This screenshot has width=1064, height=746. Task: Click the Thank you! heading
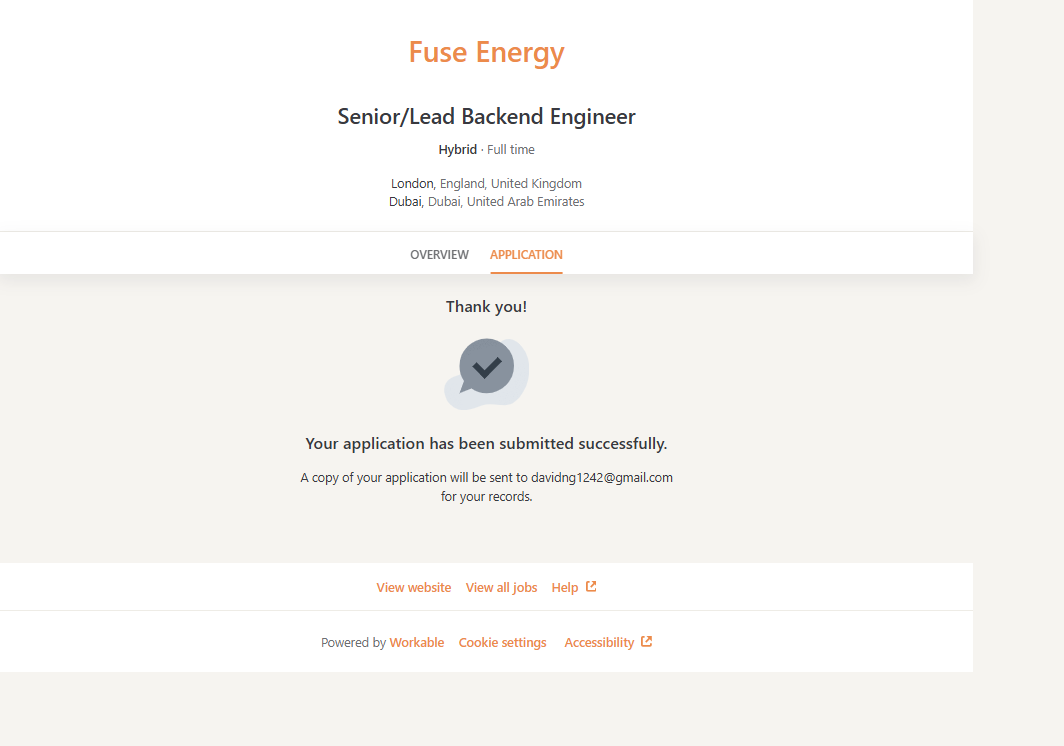486,307
